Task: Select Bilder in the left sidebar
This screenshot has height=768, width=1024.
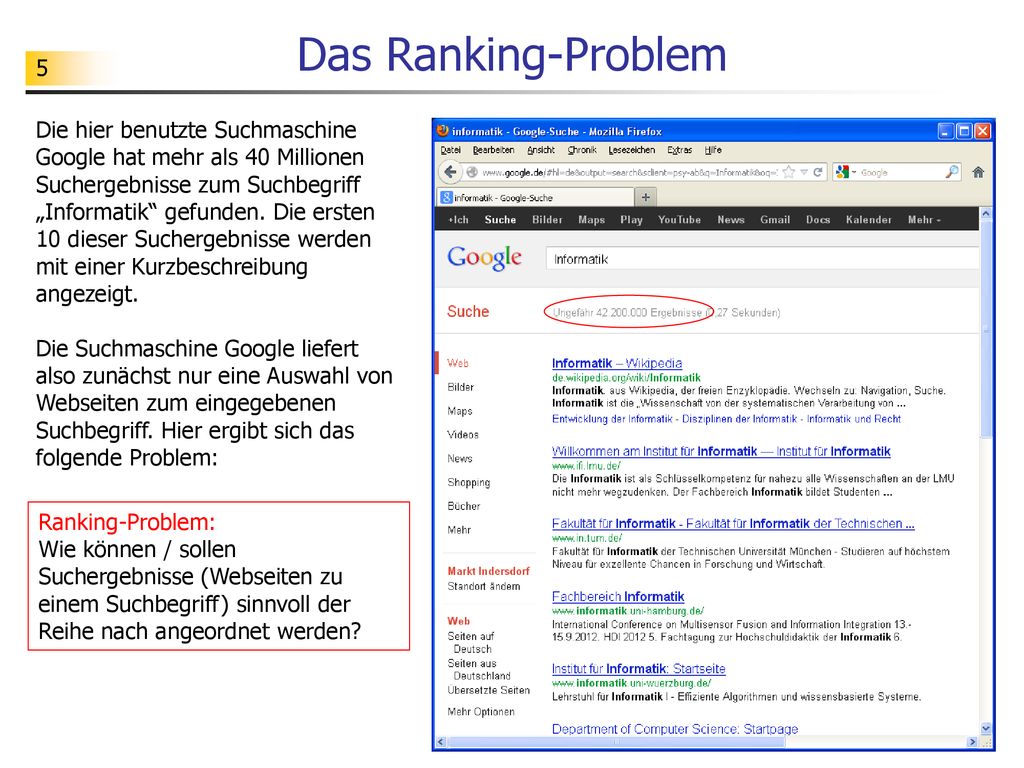Action: point(460,387)
